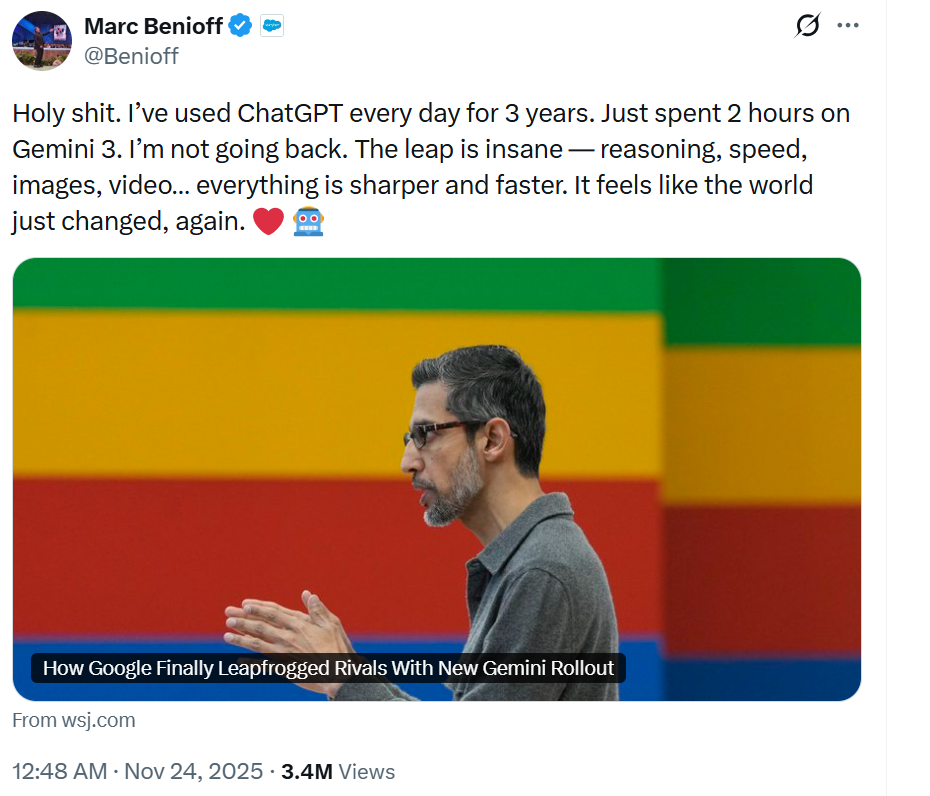Click the red stripe in the photo
This screenshot has width=930, height=796.
[x=150, y=550]
